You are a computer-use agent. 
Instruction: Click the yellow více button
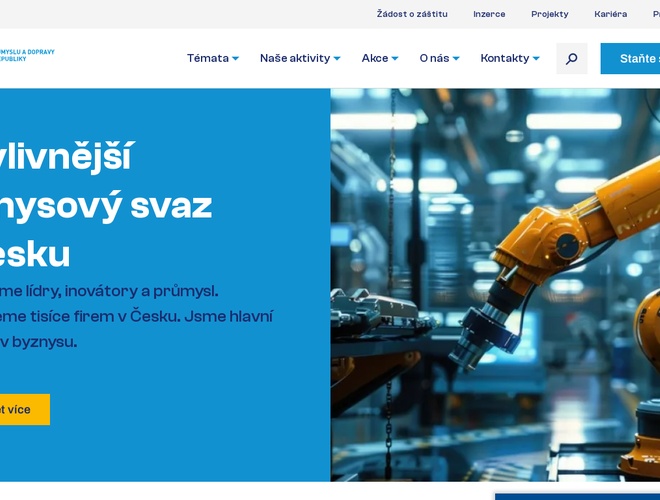click(x=20, y=409)
